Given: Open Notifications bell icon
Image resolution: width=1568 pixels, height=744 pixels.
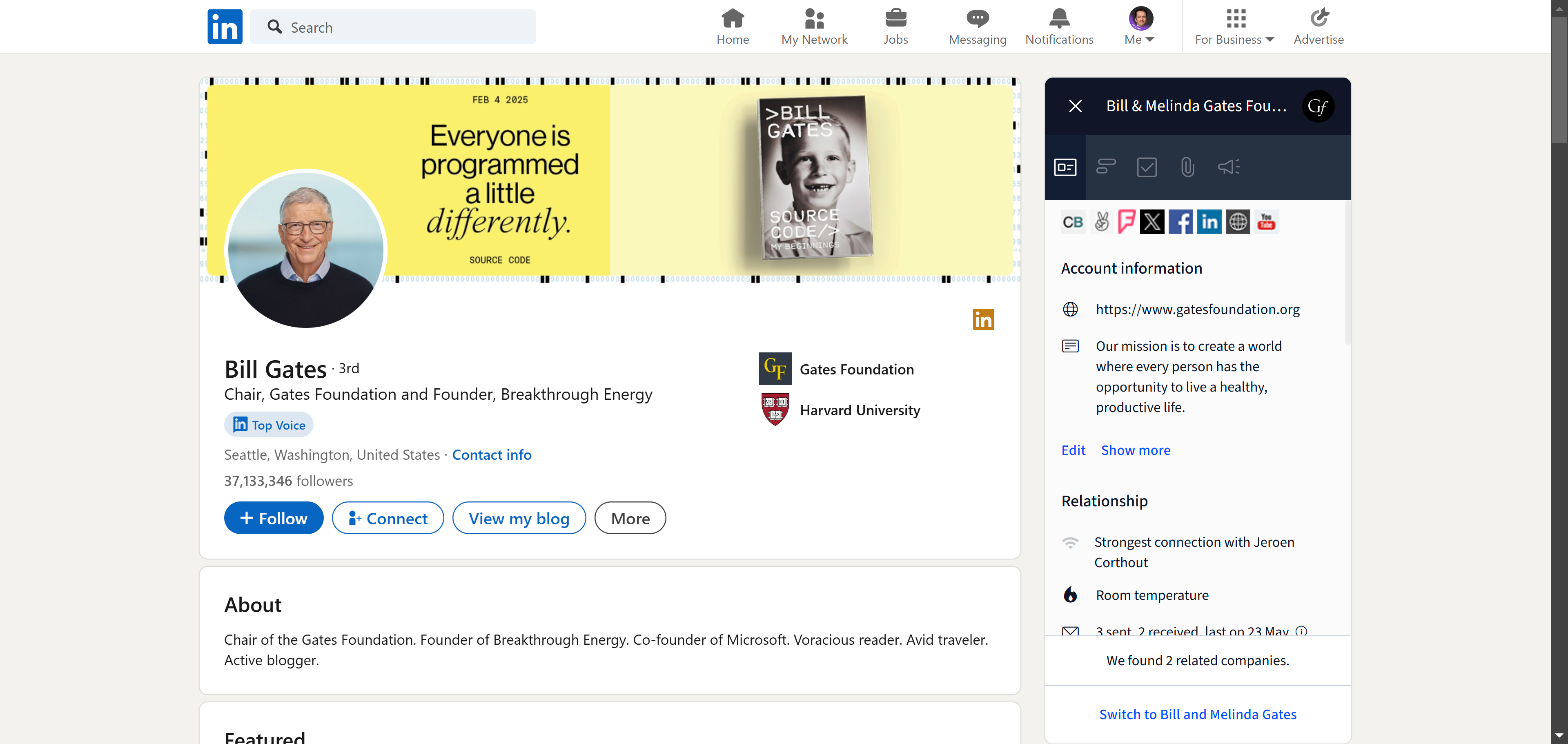Looking at the screenshot, I should click(1059, 27).
